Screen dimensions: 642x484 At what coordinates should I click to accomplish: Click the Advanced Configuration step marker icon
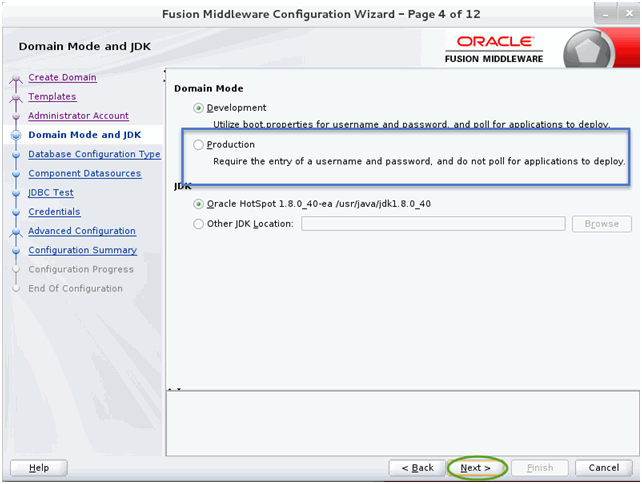click(x=16, y=232)
